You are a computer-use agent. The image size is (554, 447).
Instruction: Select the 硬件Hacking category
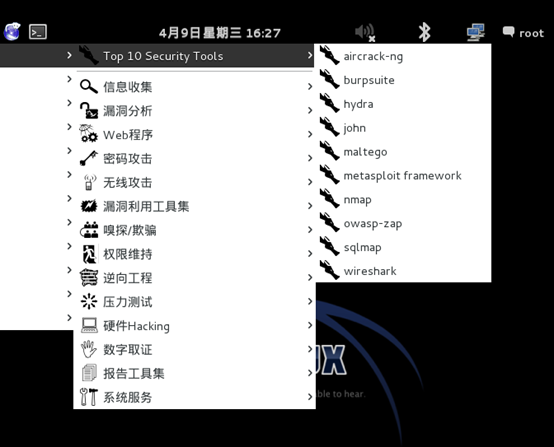click(x=194, y=325)
